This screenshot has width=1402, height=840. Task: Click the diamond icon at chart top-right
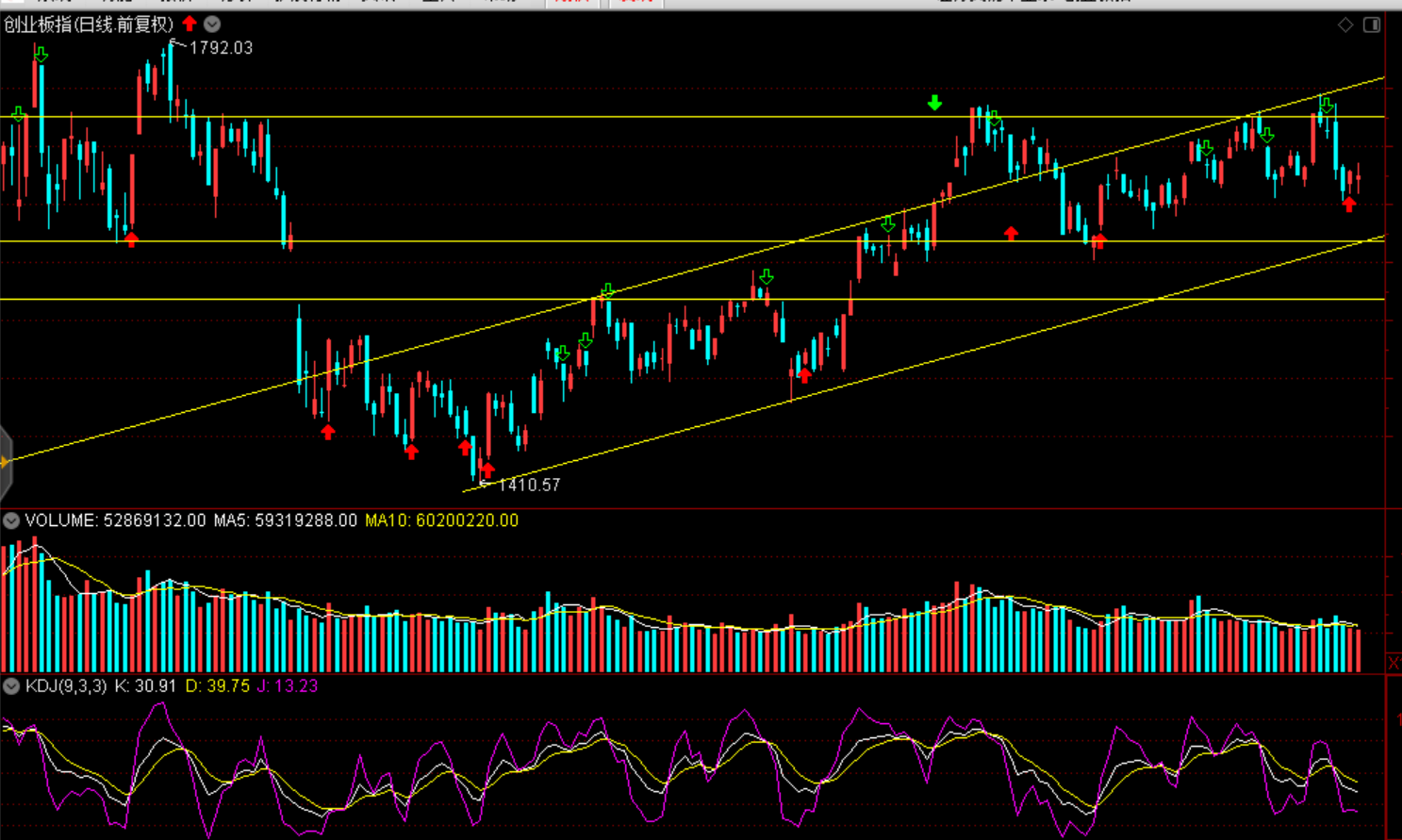pos(1345,25)
